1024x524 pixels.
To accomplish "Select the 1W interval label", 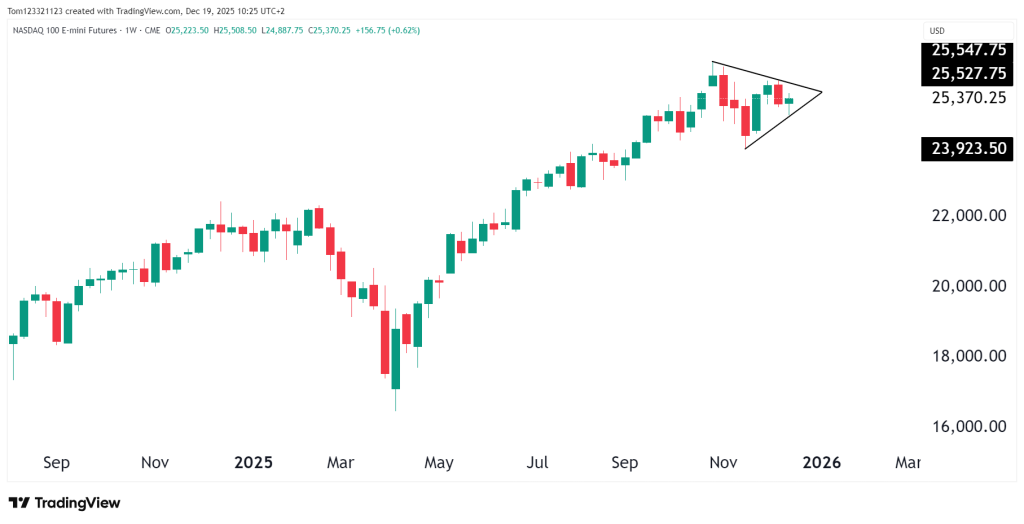I will pos(128,30).
